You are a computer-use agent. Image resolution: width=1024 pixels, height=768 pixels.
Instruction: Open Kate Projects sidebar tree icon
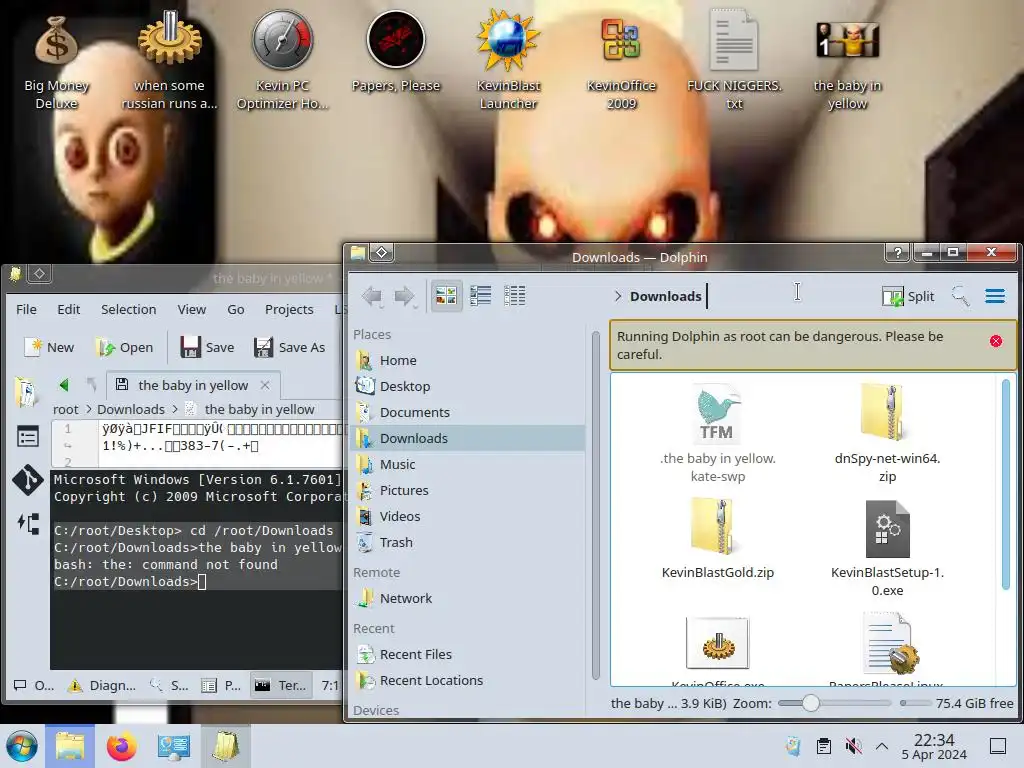28,524
